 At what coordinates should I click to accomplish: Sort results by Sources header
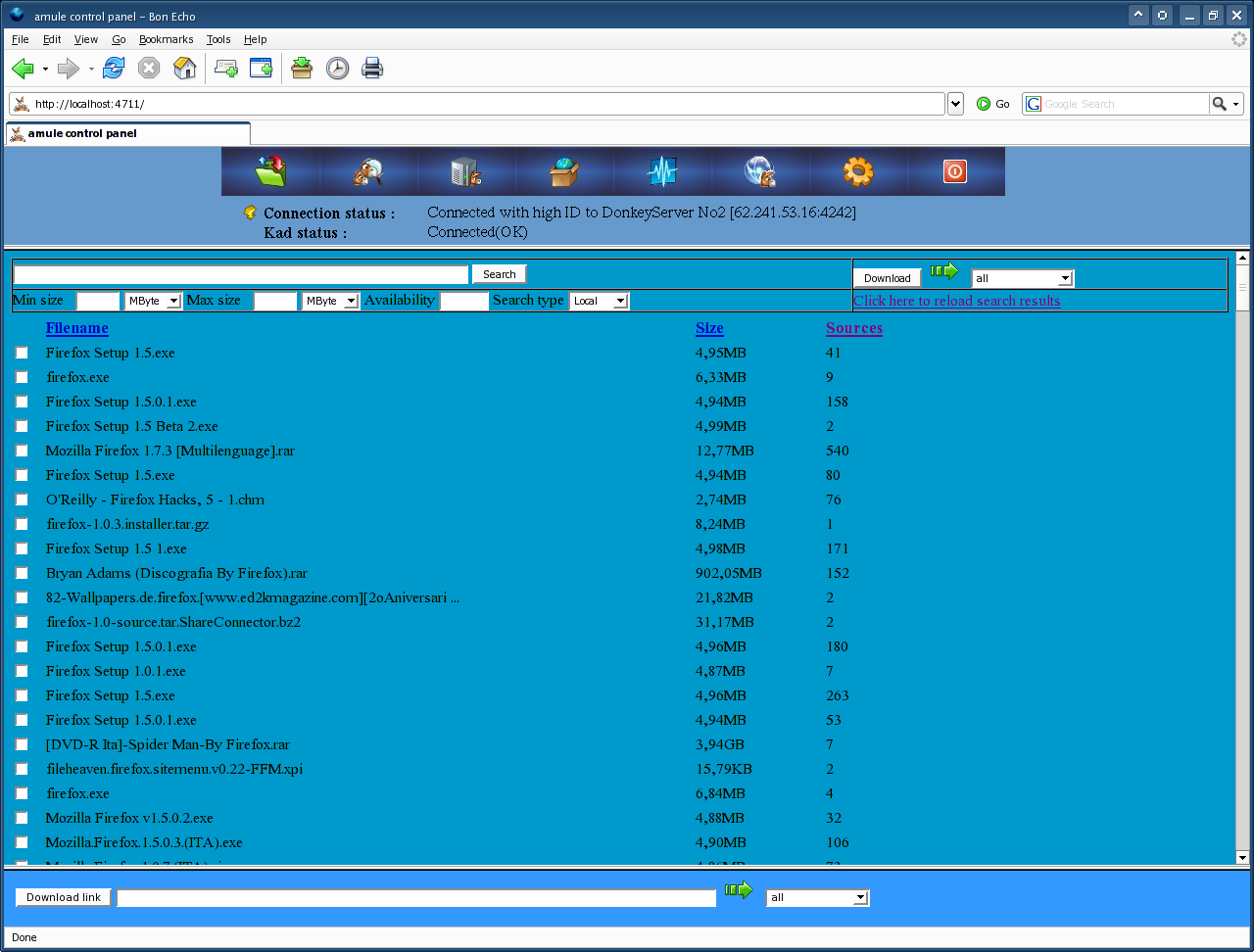(x=854, y=328)
